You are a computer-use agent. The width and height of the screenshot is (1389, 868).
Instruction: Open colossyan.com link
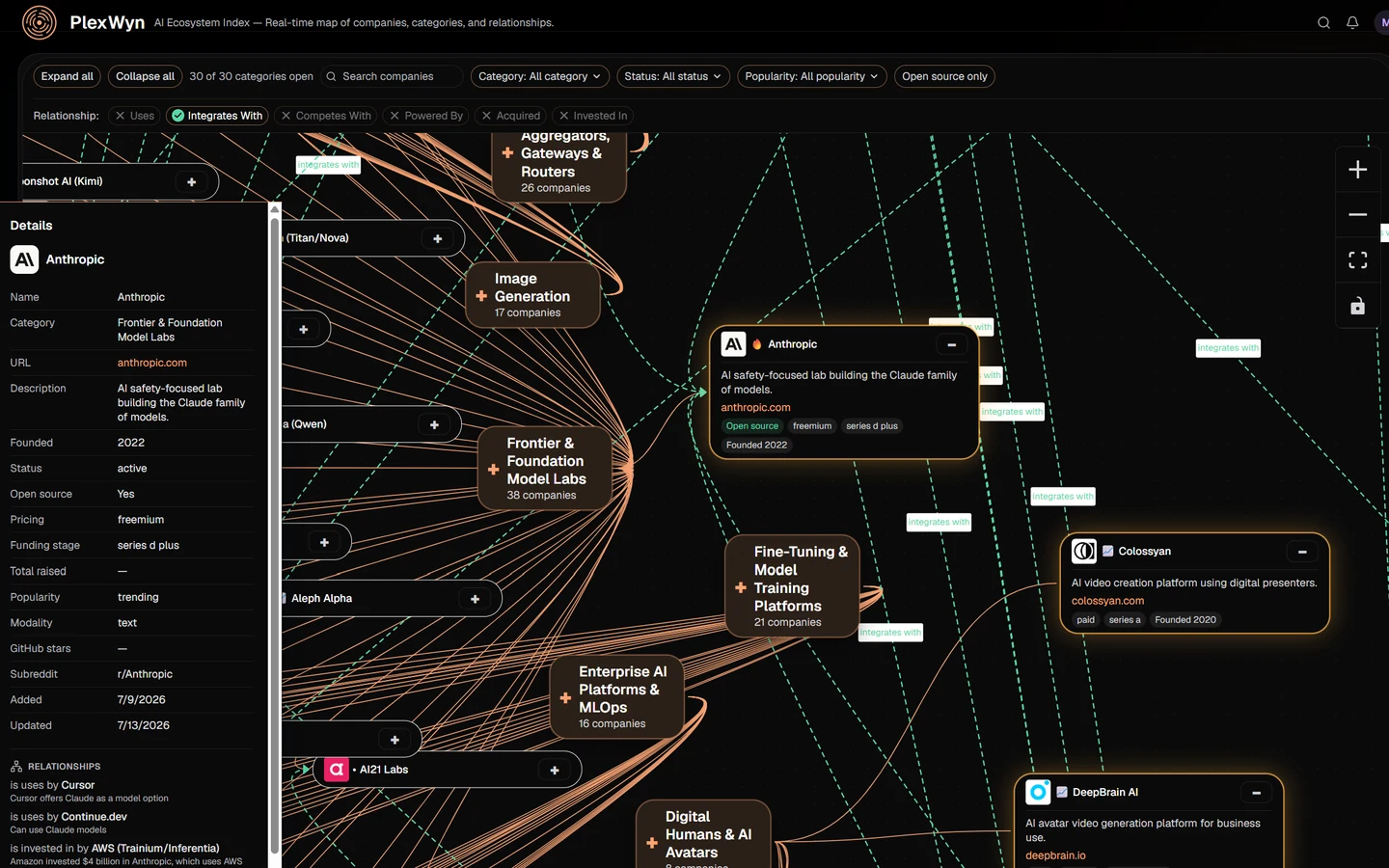point(1107,601)
